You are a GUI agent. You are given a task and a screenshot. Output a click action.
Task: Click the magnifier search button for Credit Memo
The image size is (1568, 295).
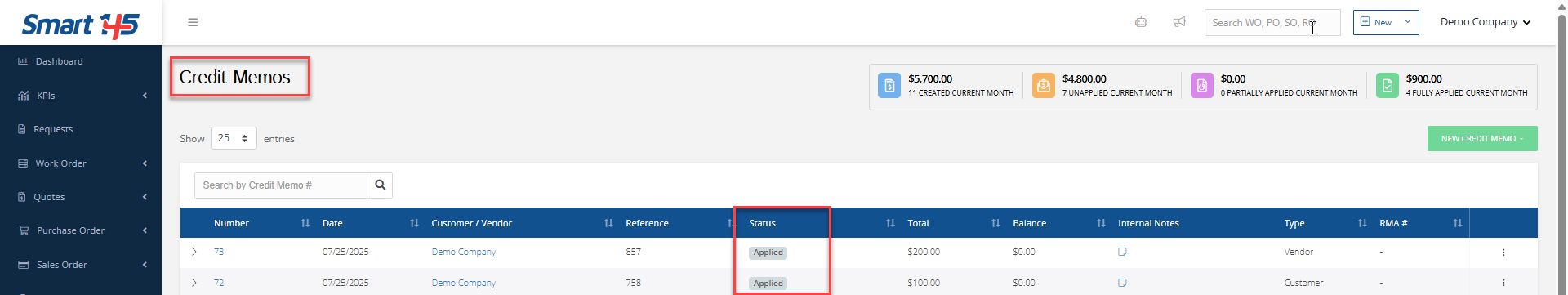[x=380, y=185]
